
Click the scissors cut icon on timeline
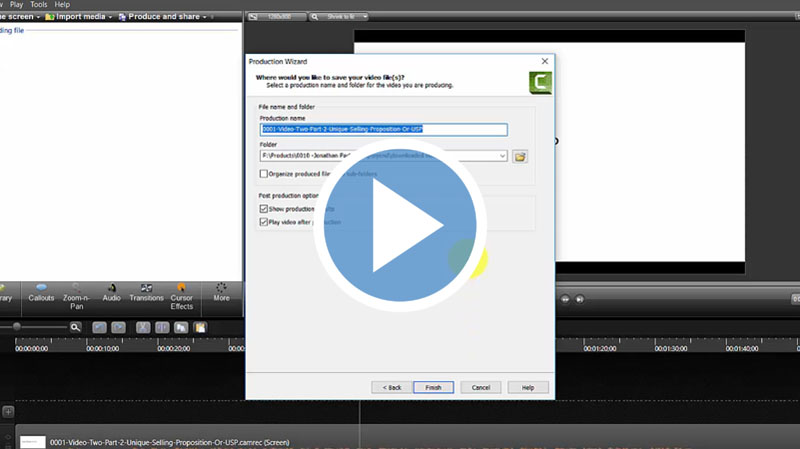point(143,327)
